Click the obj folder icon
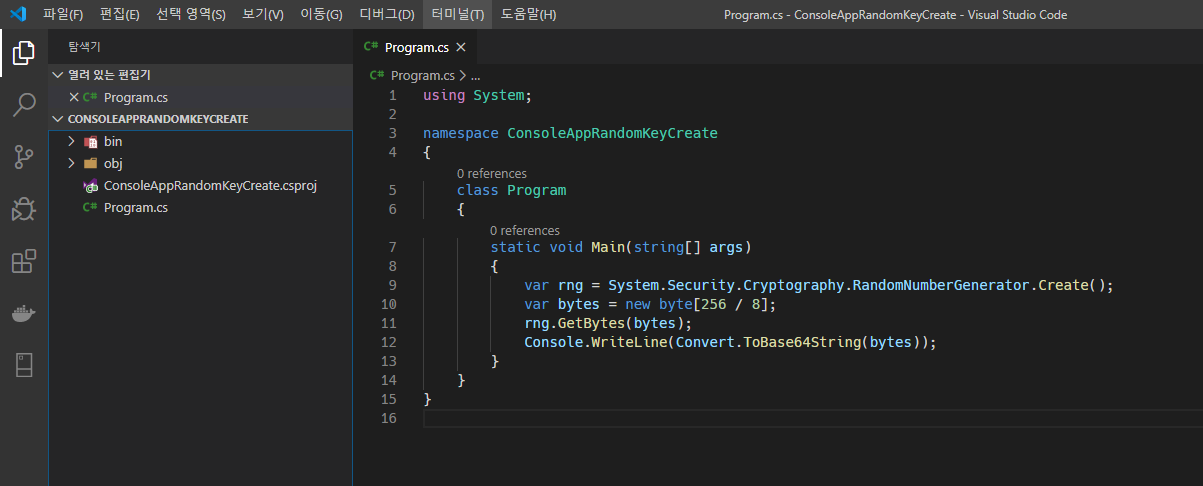The width and height of the screenshot is (1203, 486). pyautogui.click(x=91, y=164)
